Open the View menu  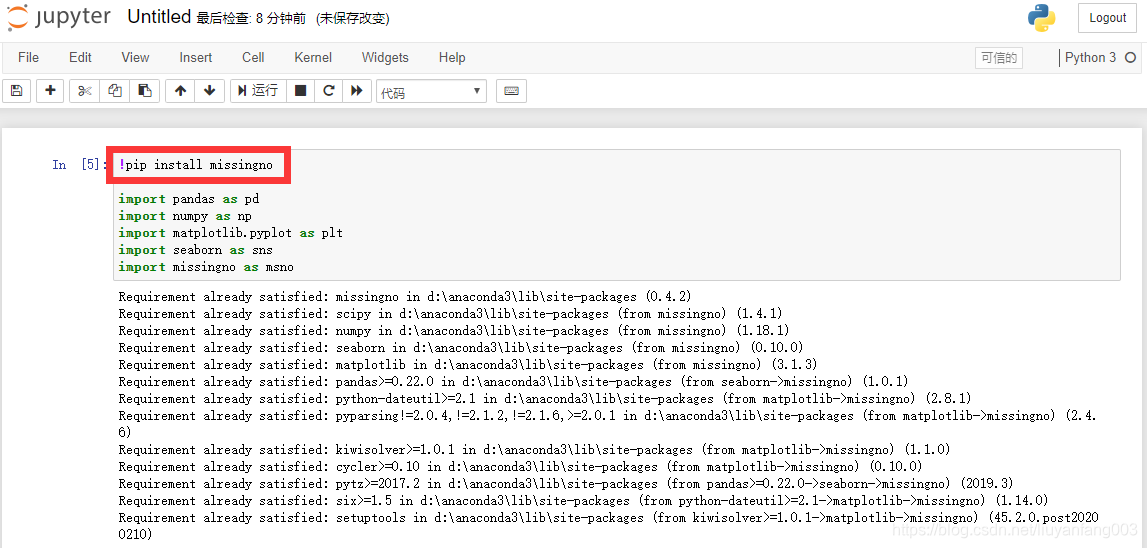tap(135, 57)
